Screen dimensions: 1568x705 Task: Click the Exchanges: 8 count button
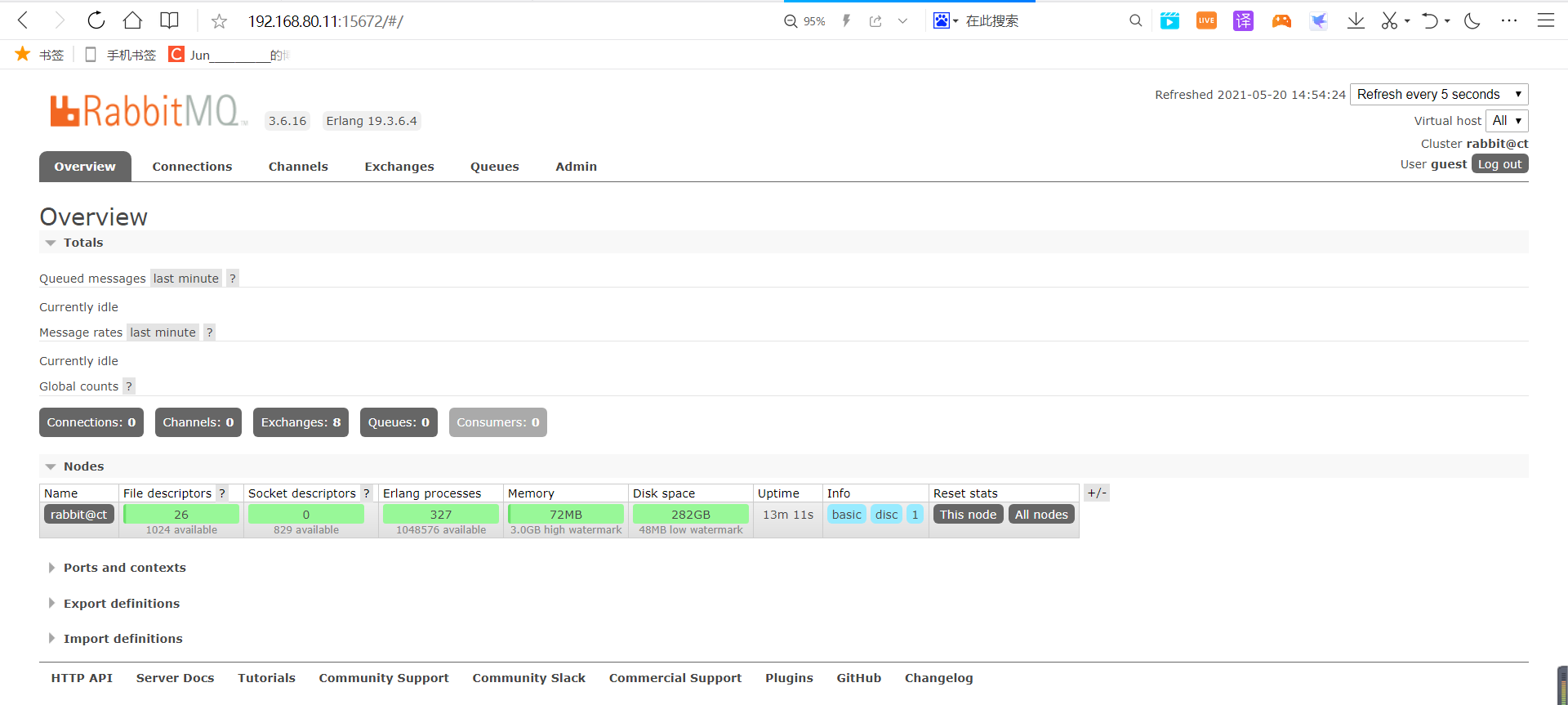301,422
